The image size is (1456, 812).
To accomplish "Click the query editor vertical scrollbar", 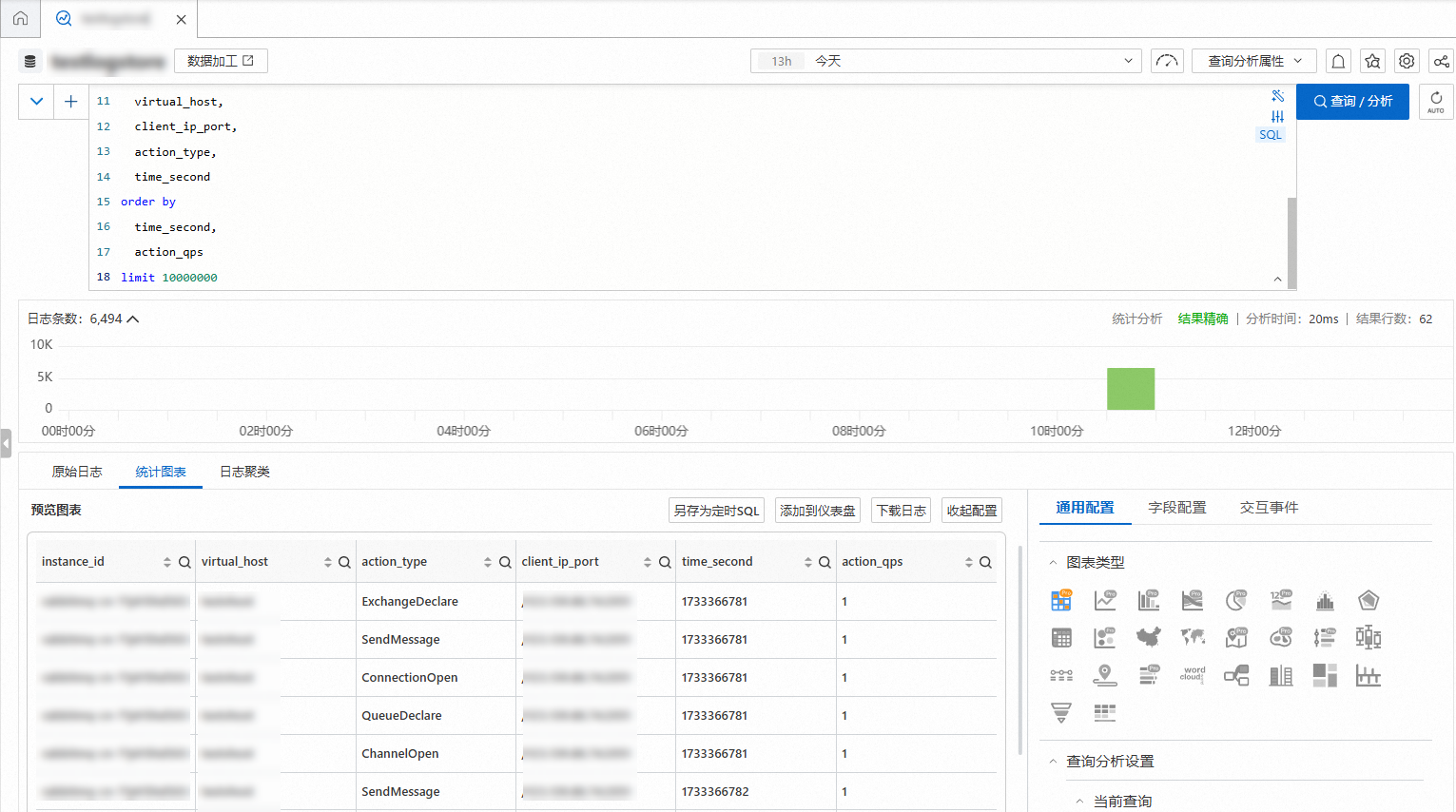I will (1291, 242).
